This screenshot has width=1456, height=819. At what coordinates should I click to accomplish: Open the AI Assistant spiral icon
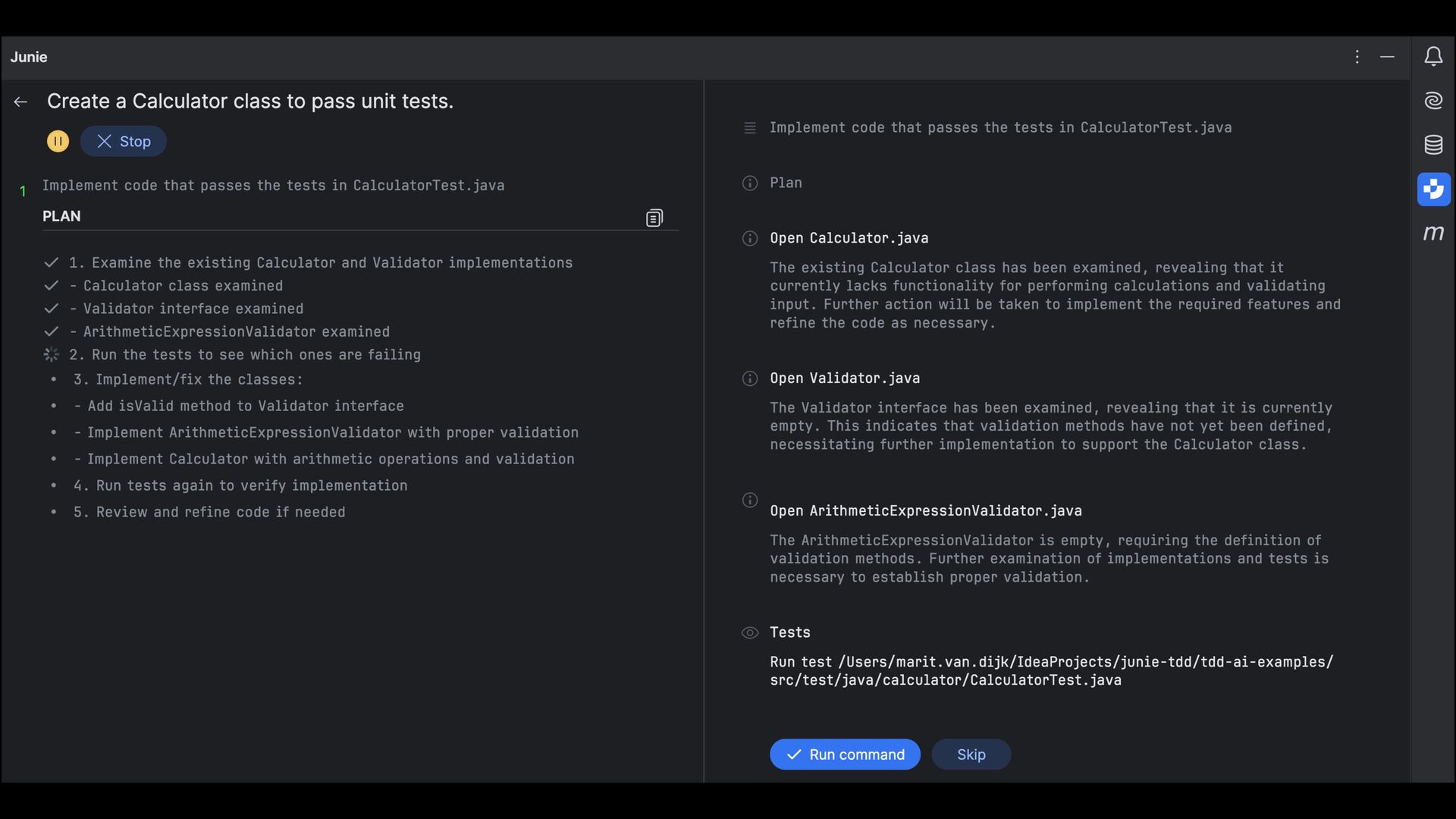pos(1432,100)
